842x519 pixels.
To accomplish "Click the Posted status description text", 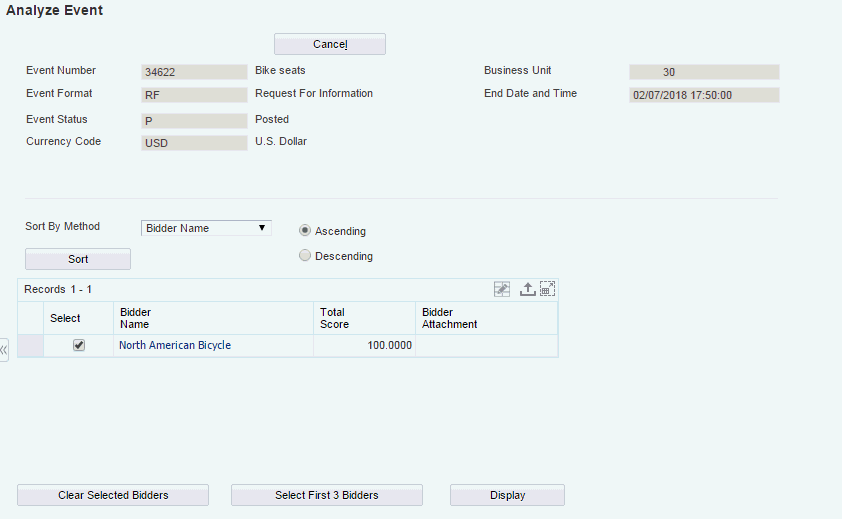I will click(x=272, y=119).
